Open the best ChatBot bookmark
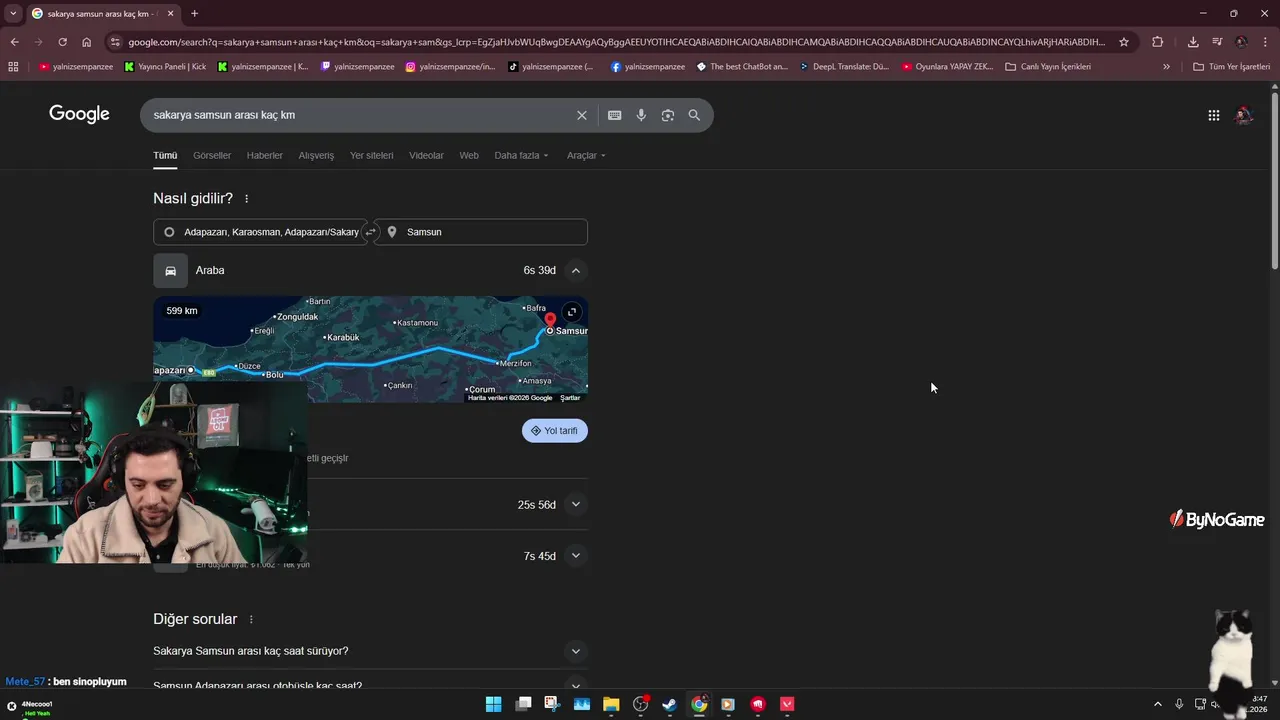The image size is (1280, 720). coord(742,67)
